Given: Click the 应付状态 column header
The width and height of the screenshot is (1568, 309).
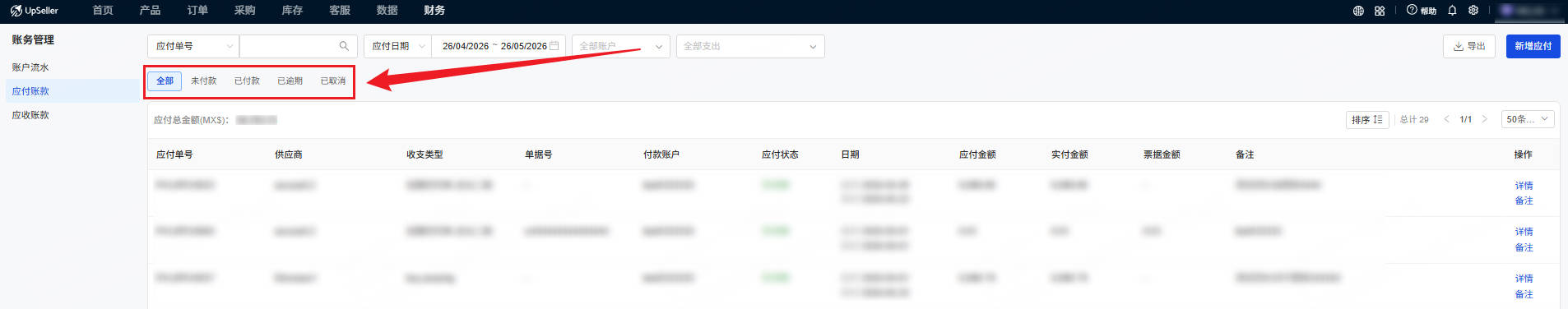Looking at the screenshot, I should (780, 154).
